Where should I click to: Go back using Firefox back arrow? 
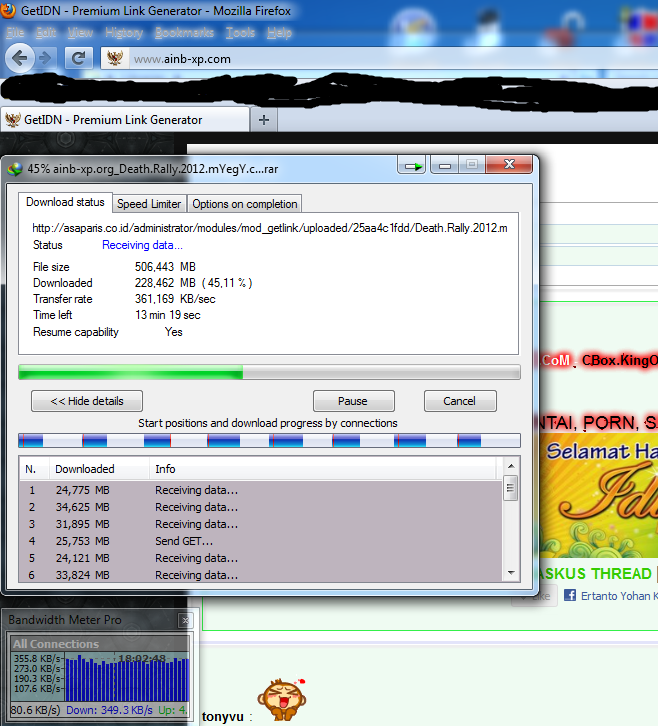point(19,58)
